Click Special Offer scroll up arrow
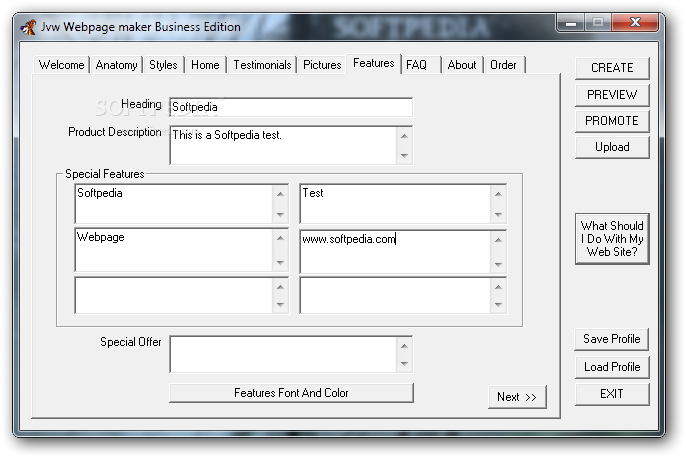The width and height of the screenshot is (686, 458). pyautogui.click(x=404, y=346)
